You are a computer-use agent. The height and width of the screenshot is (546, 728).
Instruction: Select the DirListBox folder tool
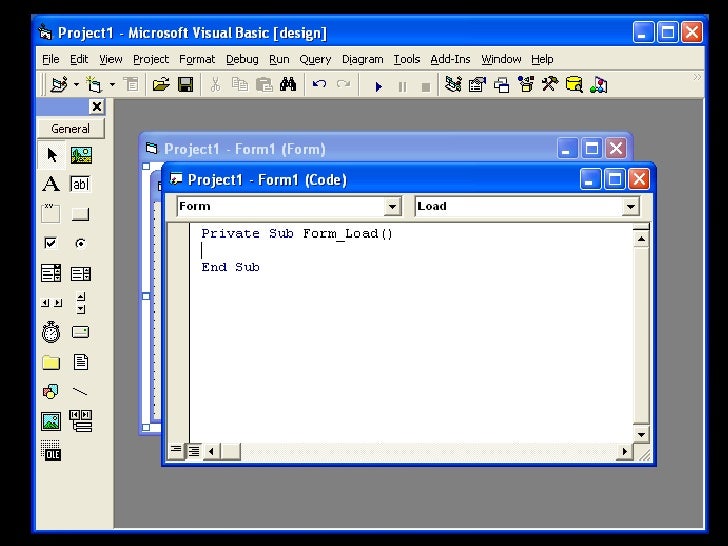[51, 362]
